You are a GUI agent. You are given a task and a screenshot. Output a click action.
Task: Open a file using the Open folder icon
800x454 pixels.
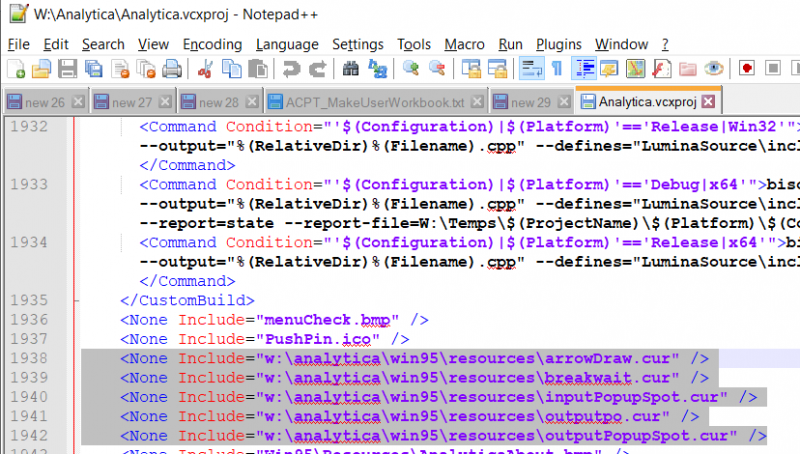tap(41, 69)
